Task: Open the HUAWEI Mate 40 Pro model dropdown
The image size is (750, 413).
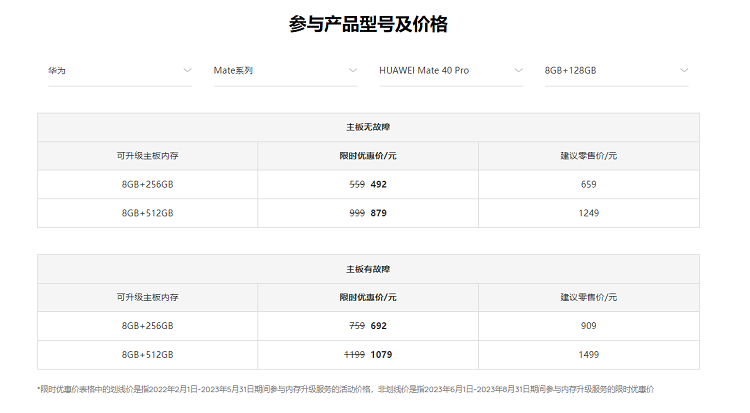Action: coord(451,71)
